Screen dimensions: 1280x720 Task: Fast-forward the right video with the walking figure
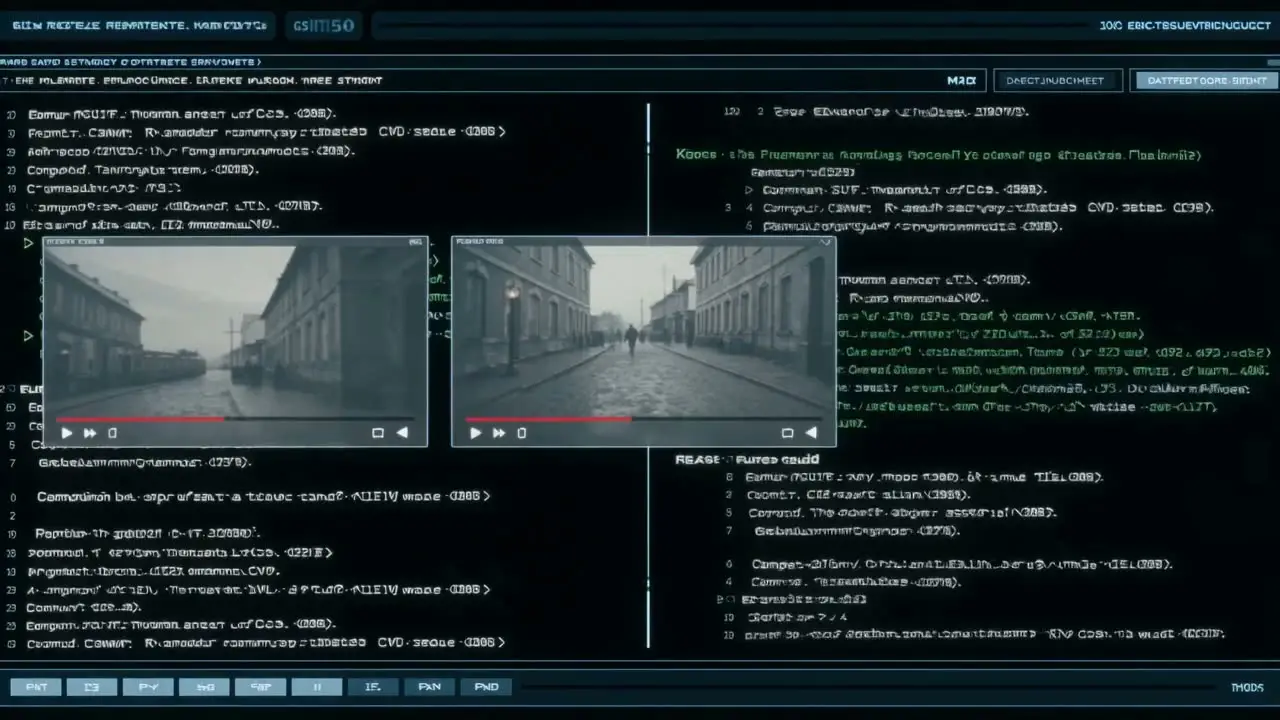pyautogui.click(x=499, y=433)
